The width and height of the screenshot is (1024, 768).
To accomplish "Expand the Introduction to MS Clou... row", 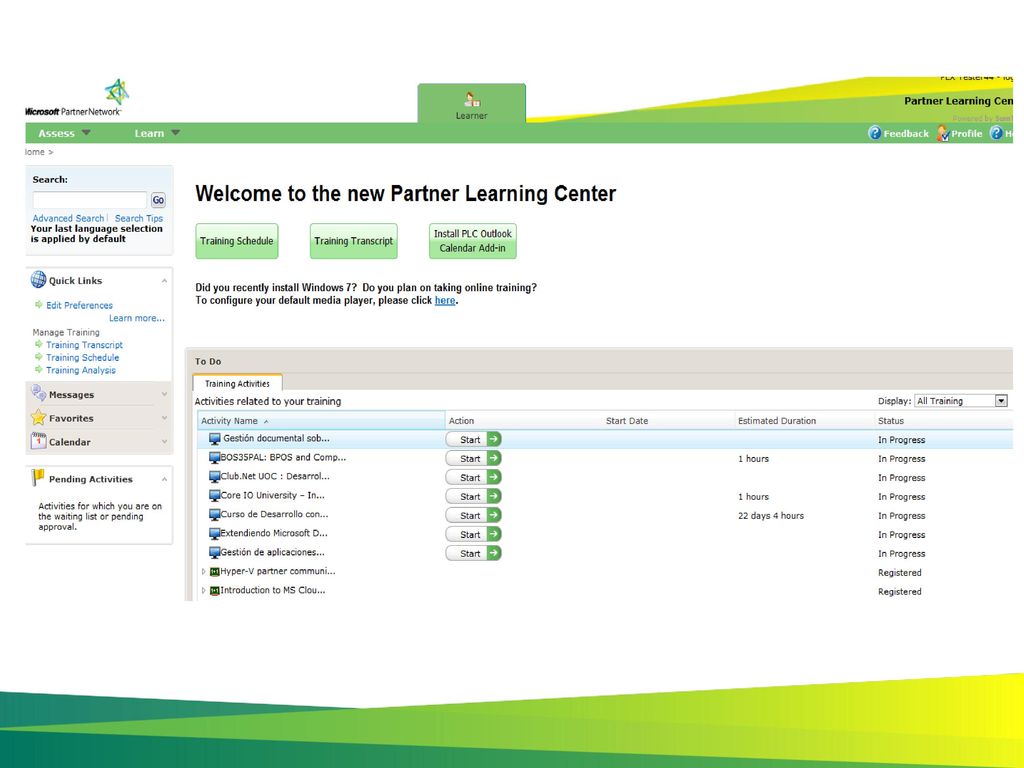I will [x=203, y=590].
